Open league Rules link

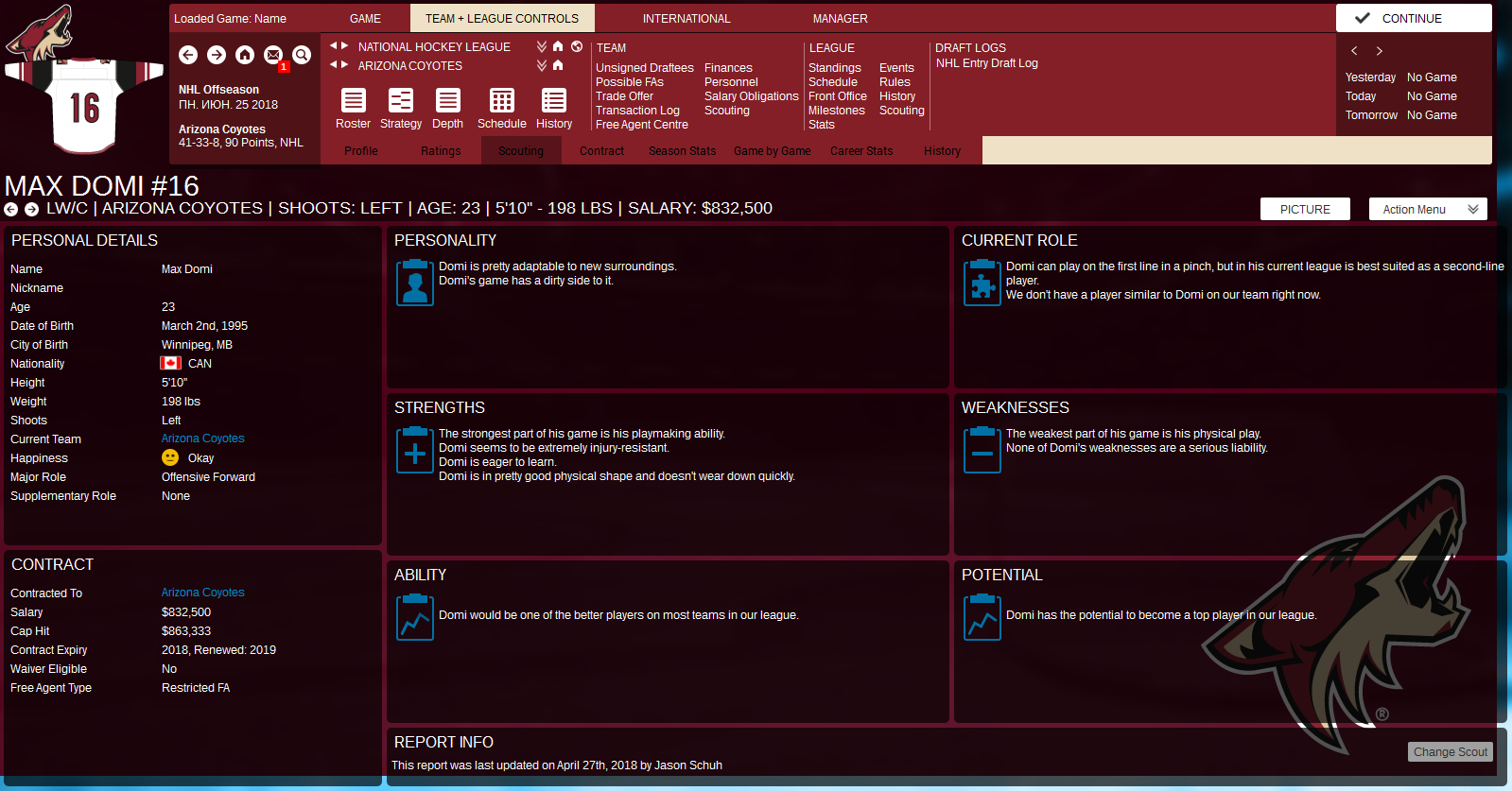click(895, 82)
